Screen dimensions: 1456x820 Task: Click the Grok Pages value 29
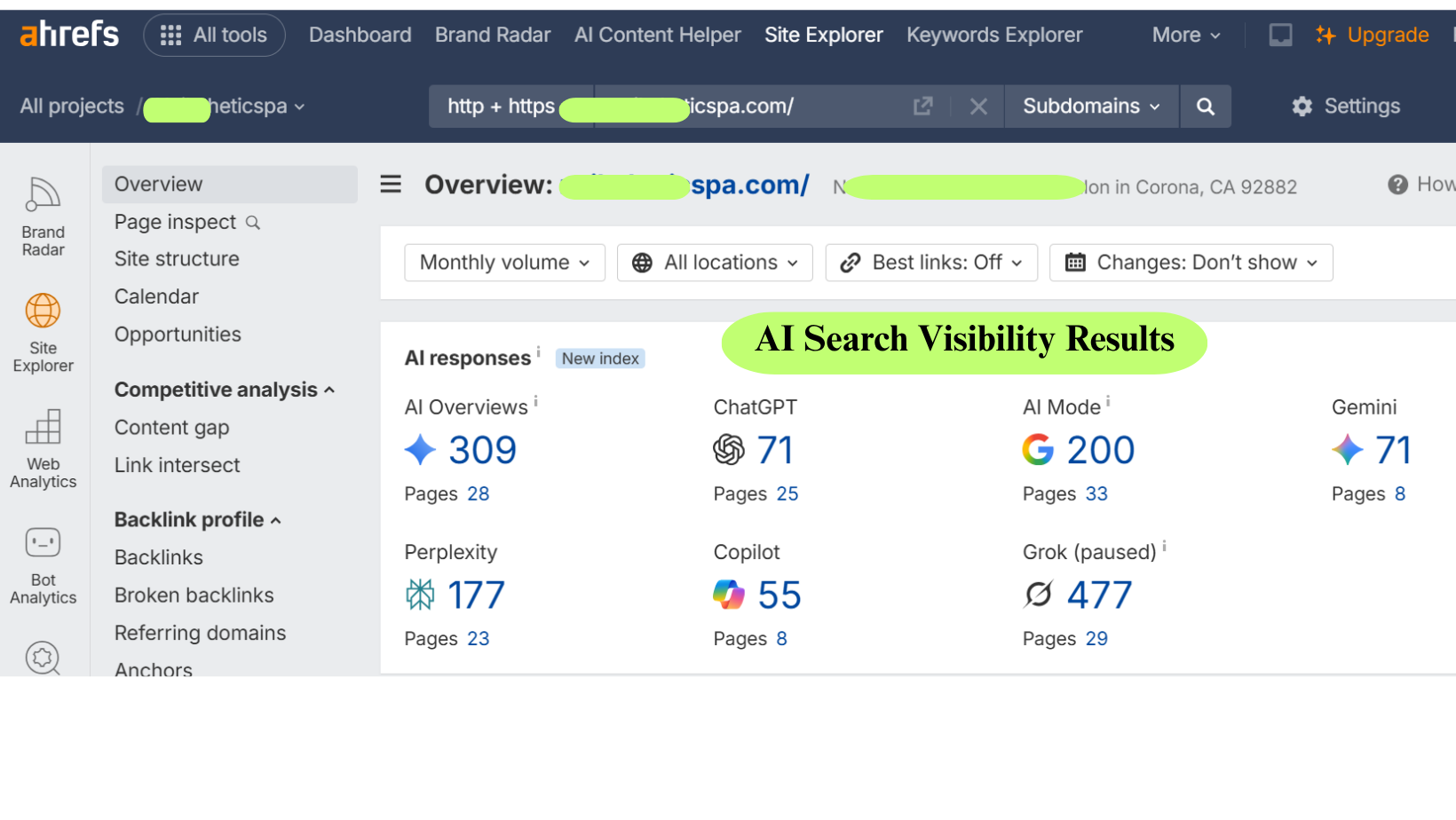[x=1096, y=639]
